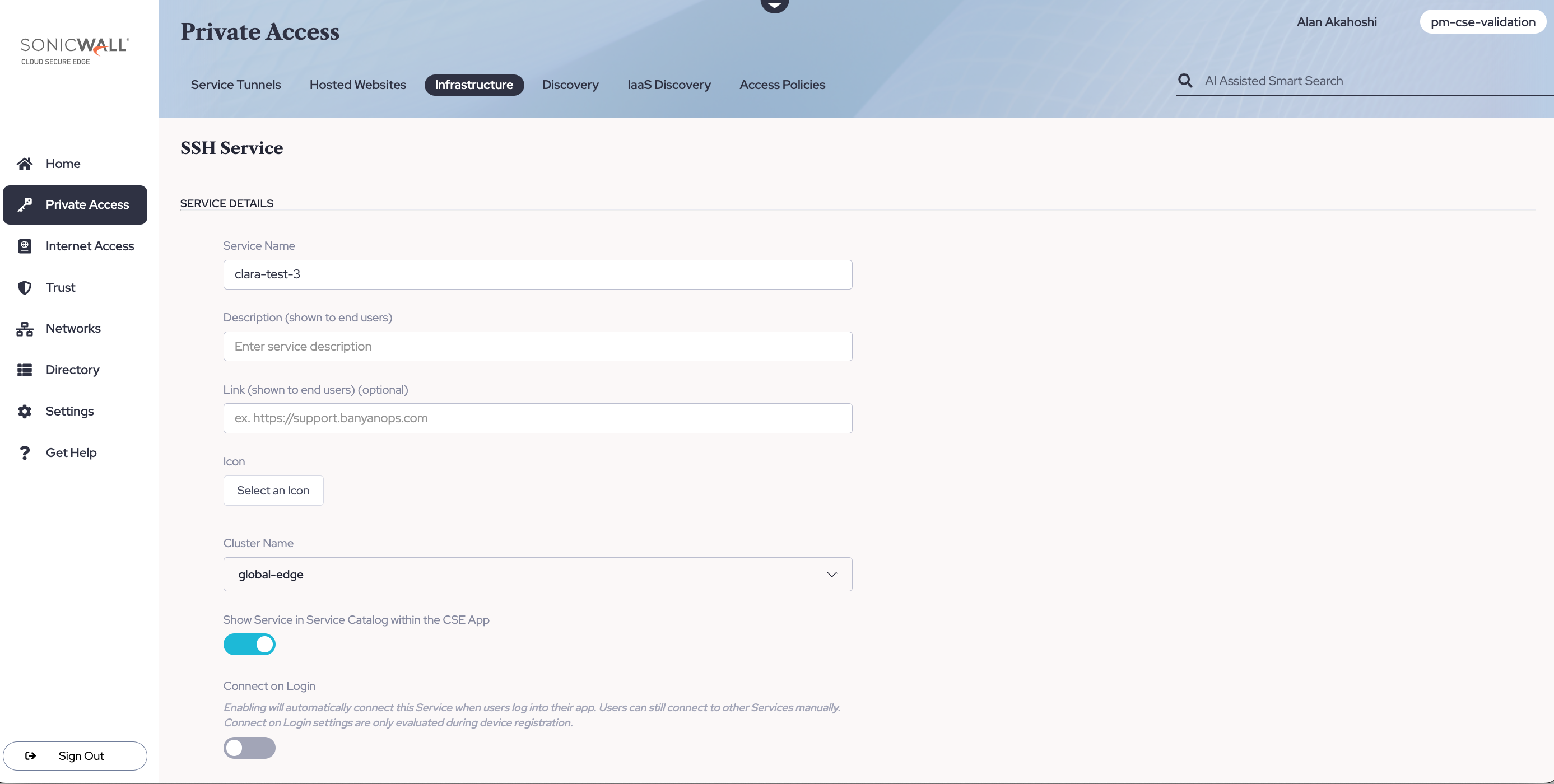
Task: Open the Cluster Name dropdown
Action: pos(537,574)
